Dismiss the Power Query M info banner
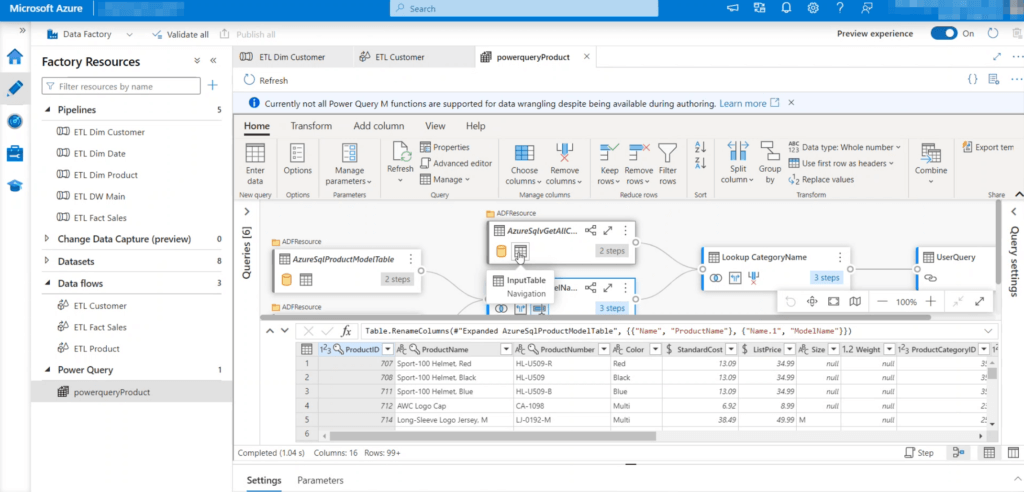Image resolution: width=1024 pixels, height=492 pixels. (791, 103)
